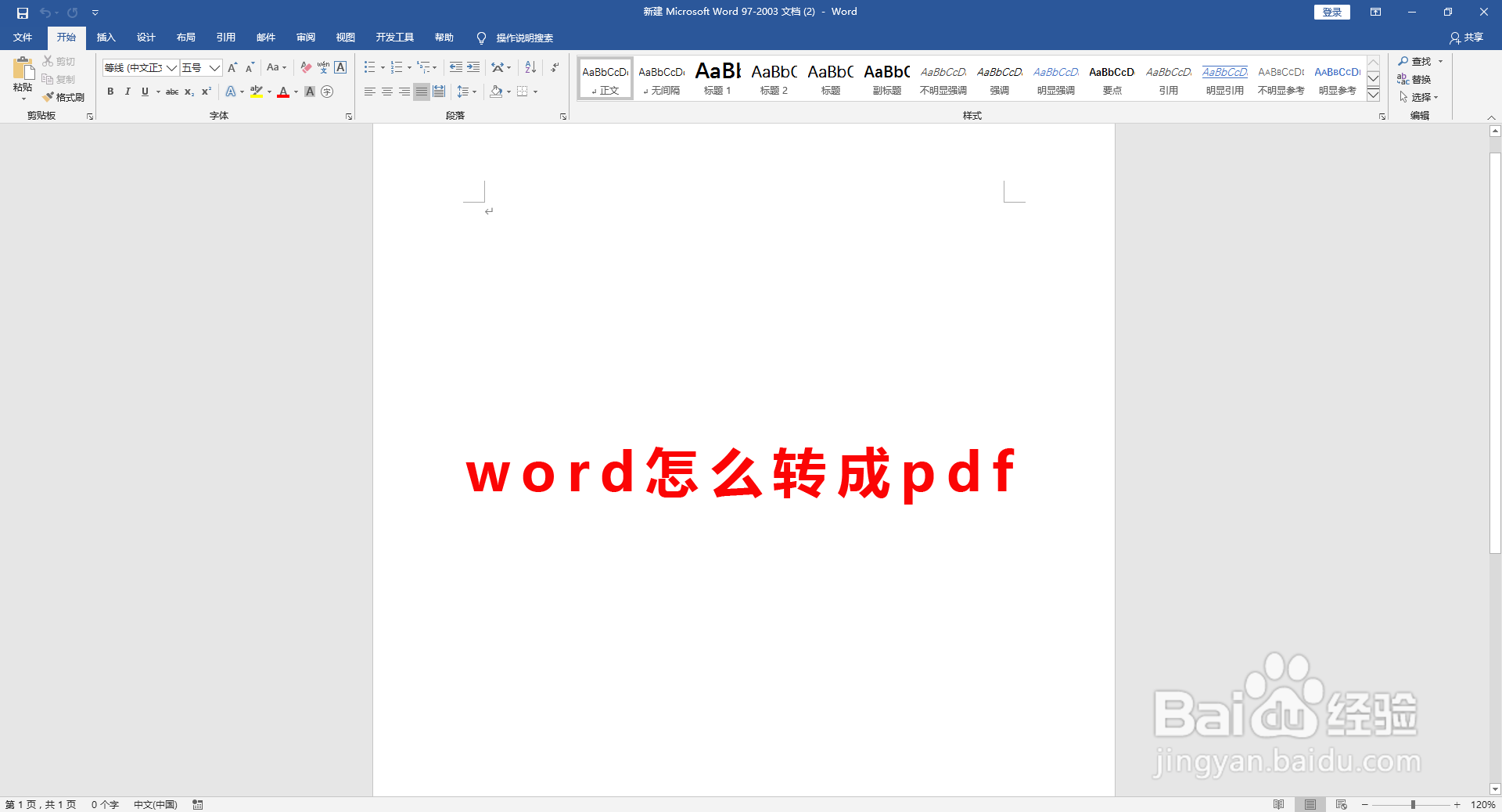Open the font name dropdown (等线)

tap(171, 68)
